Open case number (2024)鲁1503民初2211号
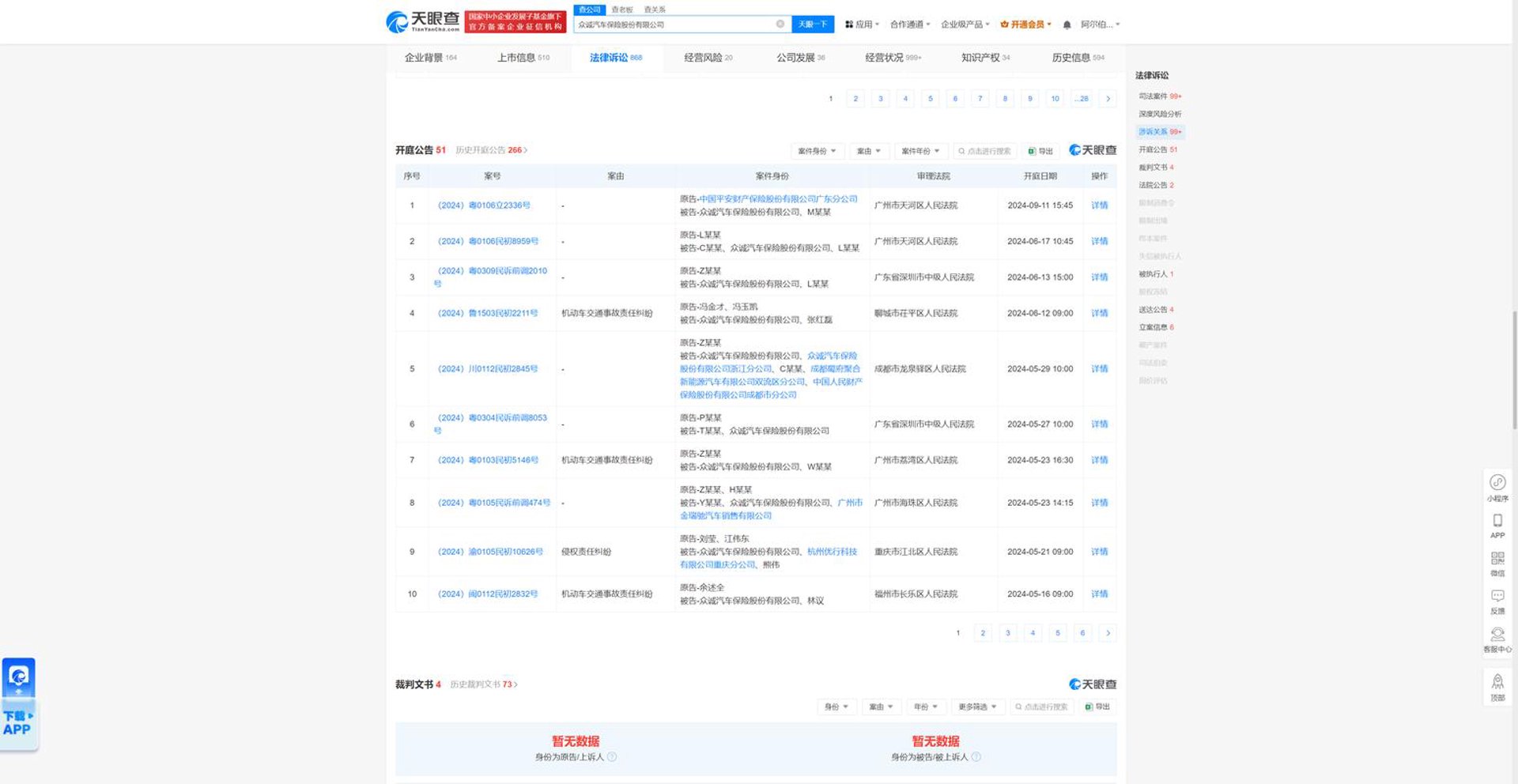Viewport: 1518px width, 784px height. pos(488,314)
